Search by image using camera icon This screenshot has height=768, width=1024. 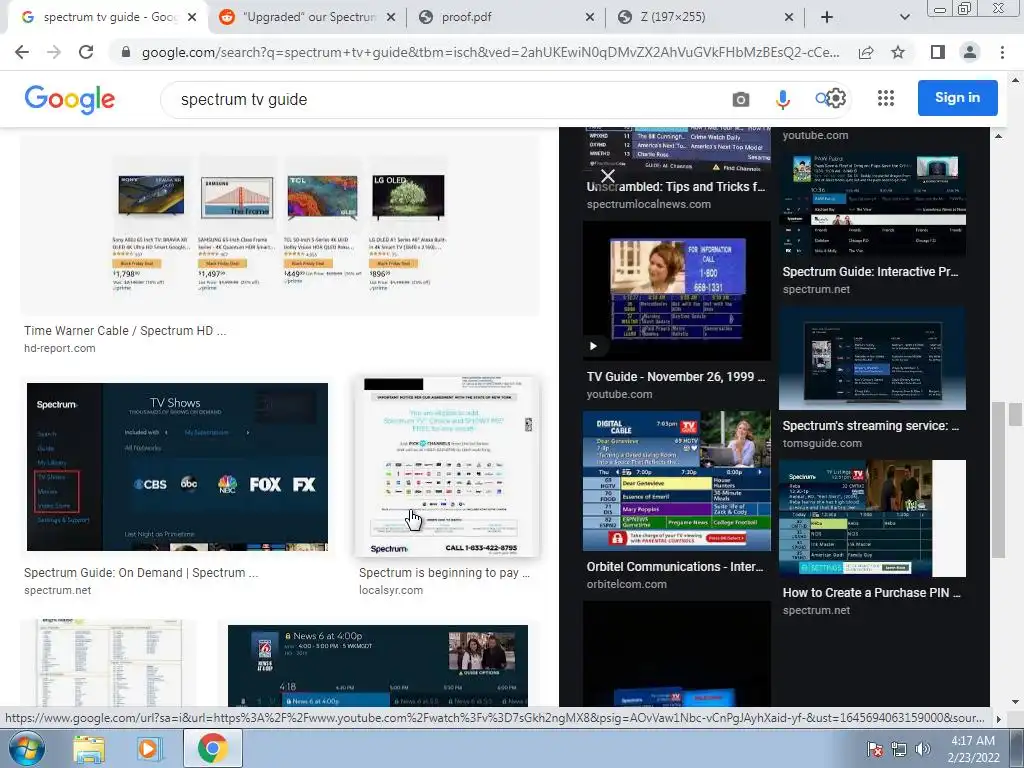point(741,99)
